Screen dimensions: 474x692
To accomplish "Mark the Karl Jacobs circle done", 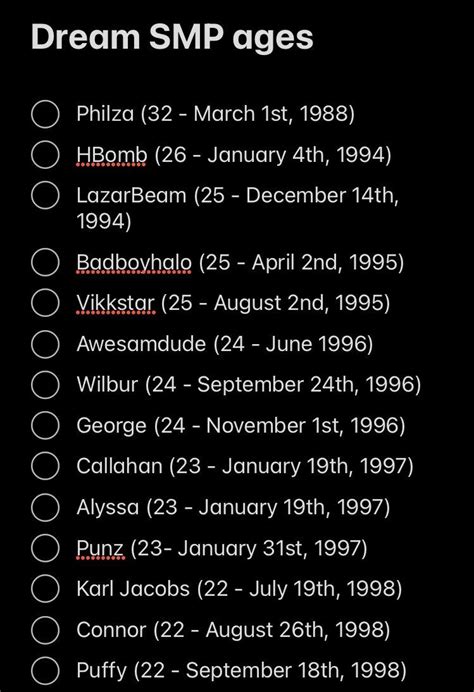I will 45,589.
